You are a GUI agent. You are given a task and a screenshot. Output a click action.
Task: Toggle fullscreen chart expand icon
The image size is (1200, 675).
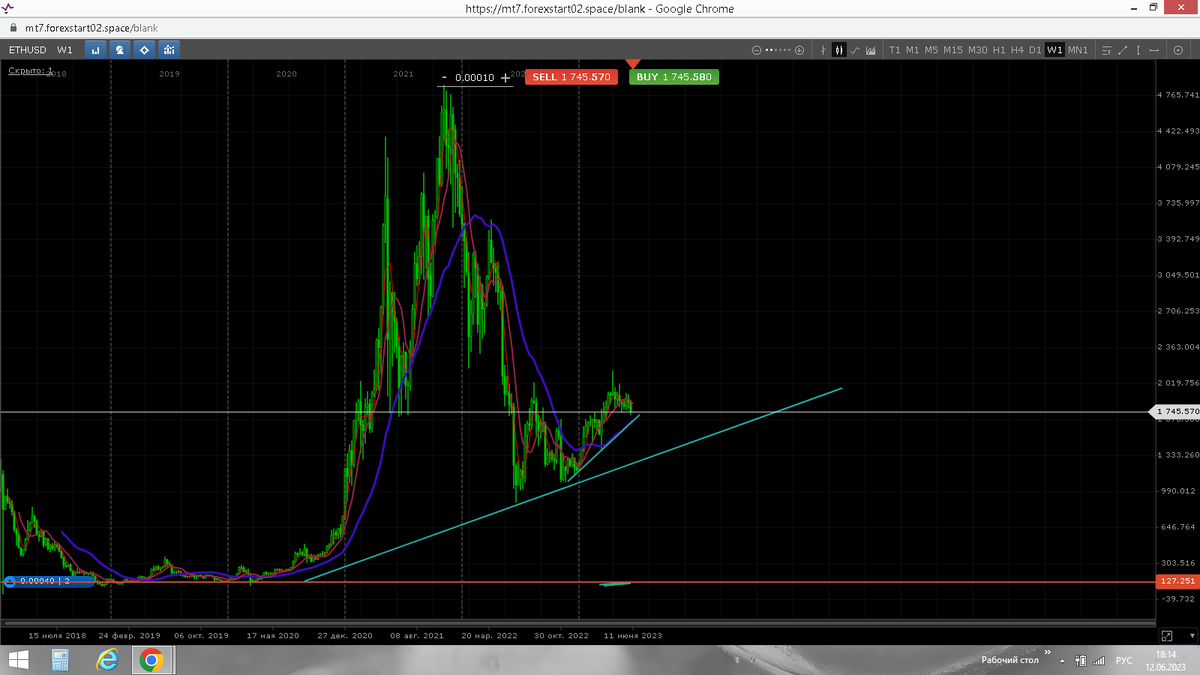coord(1167,636)
